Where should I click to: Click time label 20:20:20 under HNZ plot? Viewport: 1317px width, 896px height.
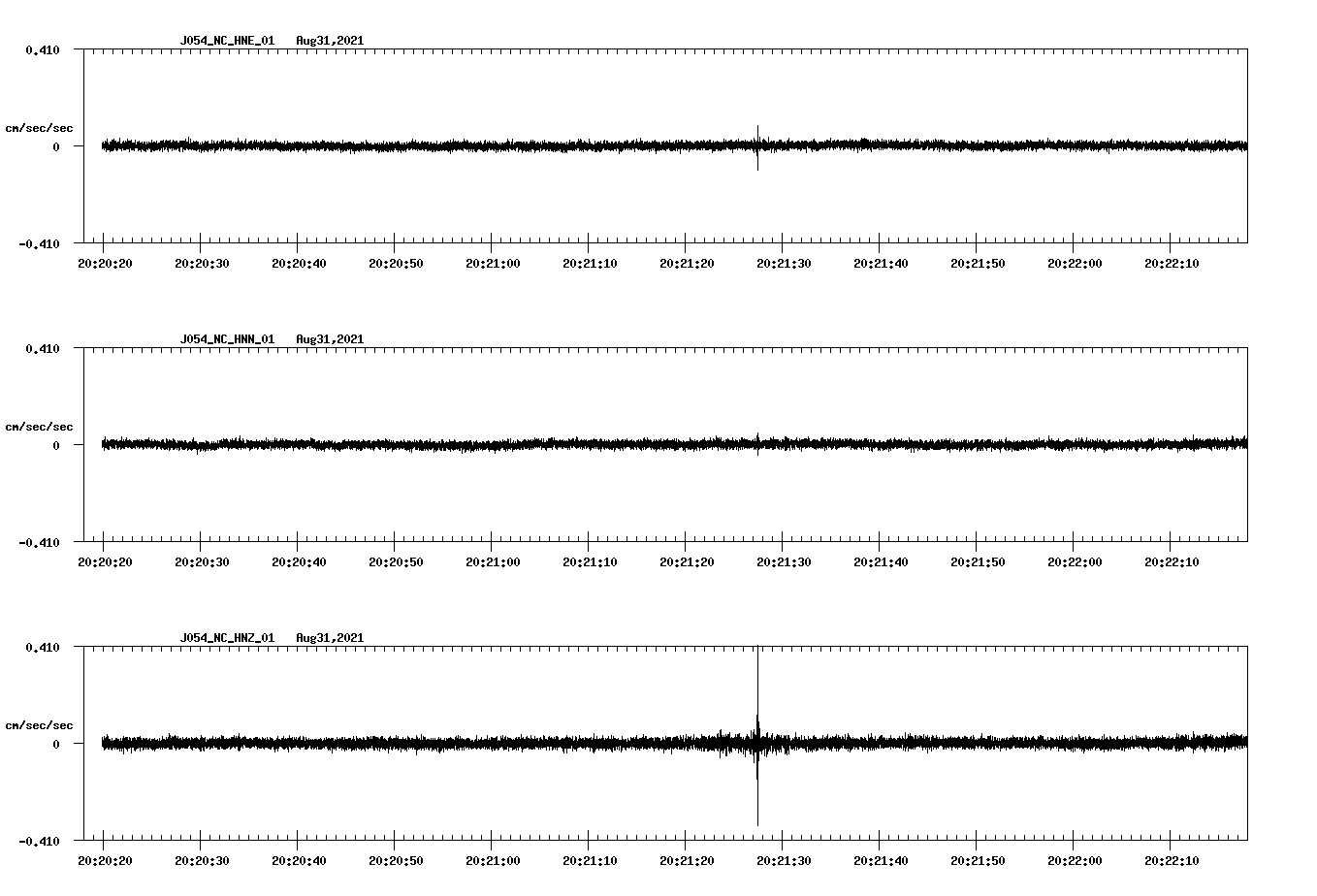(105, 861)
